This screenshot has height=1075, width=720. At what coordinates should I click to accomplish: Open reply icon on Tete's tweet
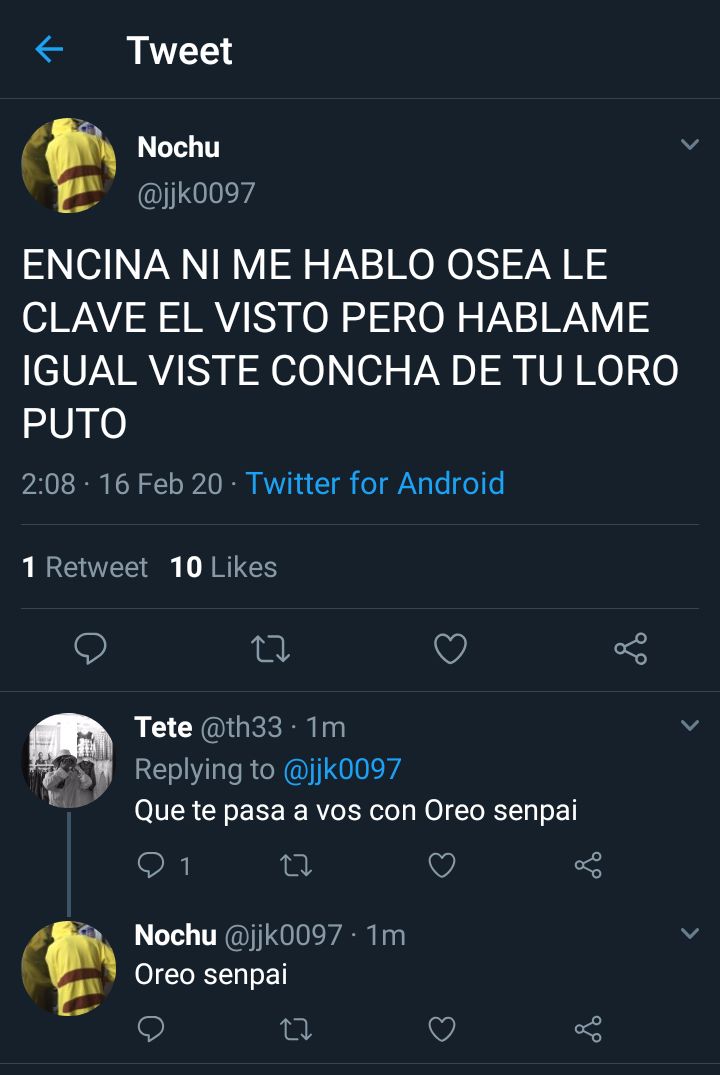(x=150, y=865)
